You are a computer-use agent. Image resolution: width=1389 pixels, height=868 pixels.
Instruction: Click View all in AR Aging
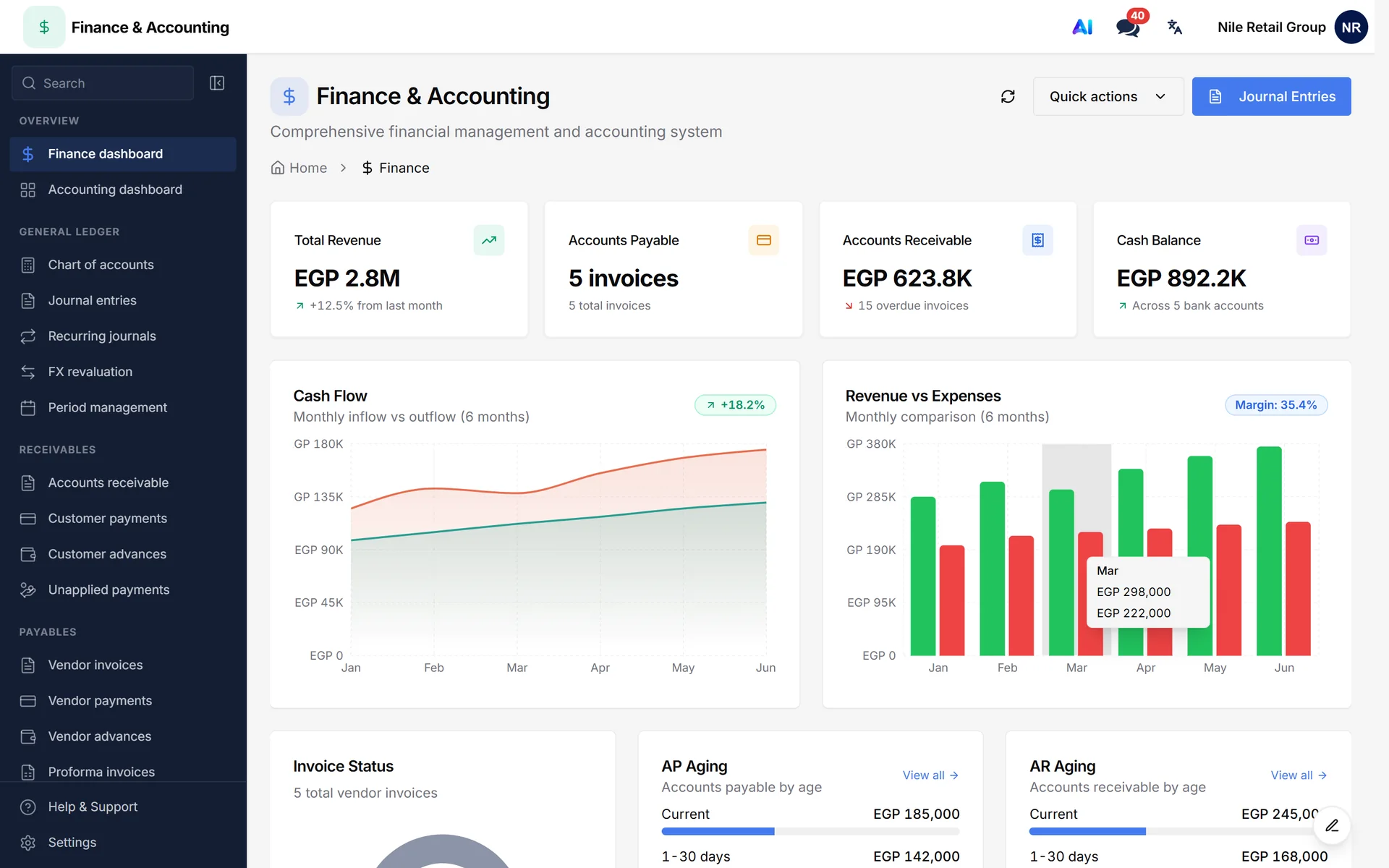1299,775
